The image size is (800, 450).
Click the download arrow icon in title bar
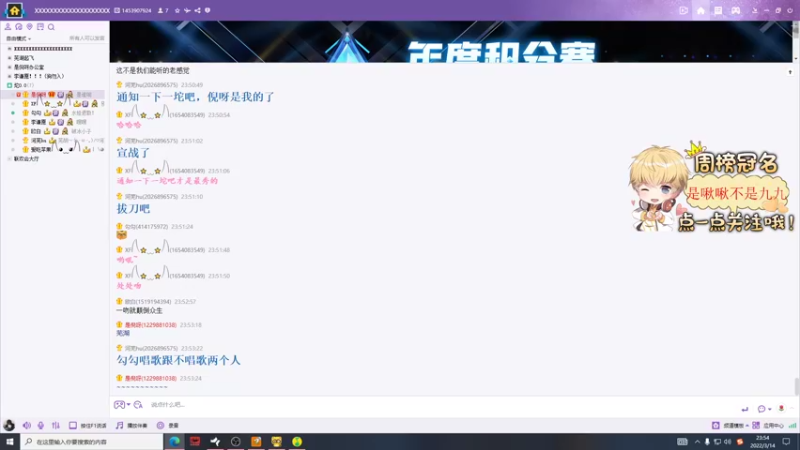click(x=755, y=10)
